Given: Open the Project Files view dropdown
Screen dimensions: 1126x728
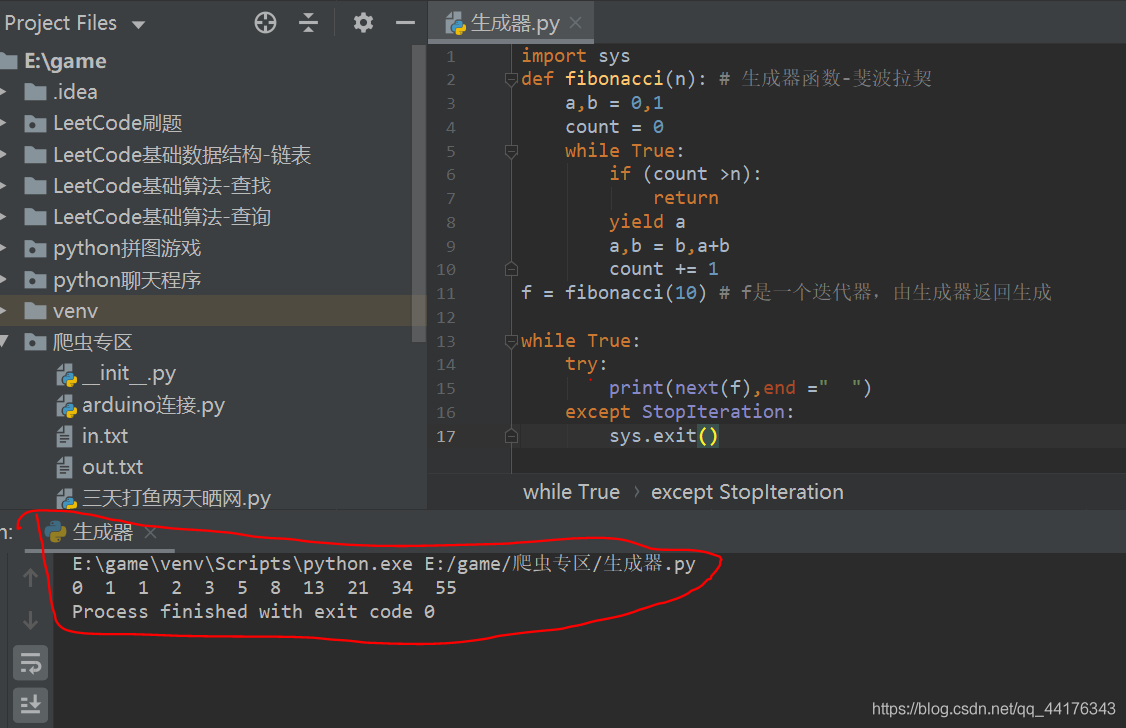Looking at the screenshot, I should tap(139, 24).
